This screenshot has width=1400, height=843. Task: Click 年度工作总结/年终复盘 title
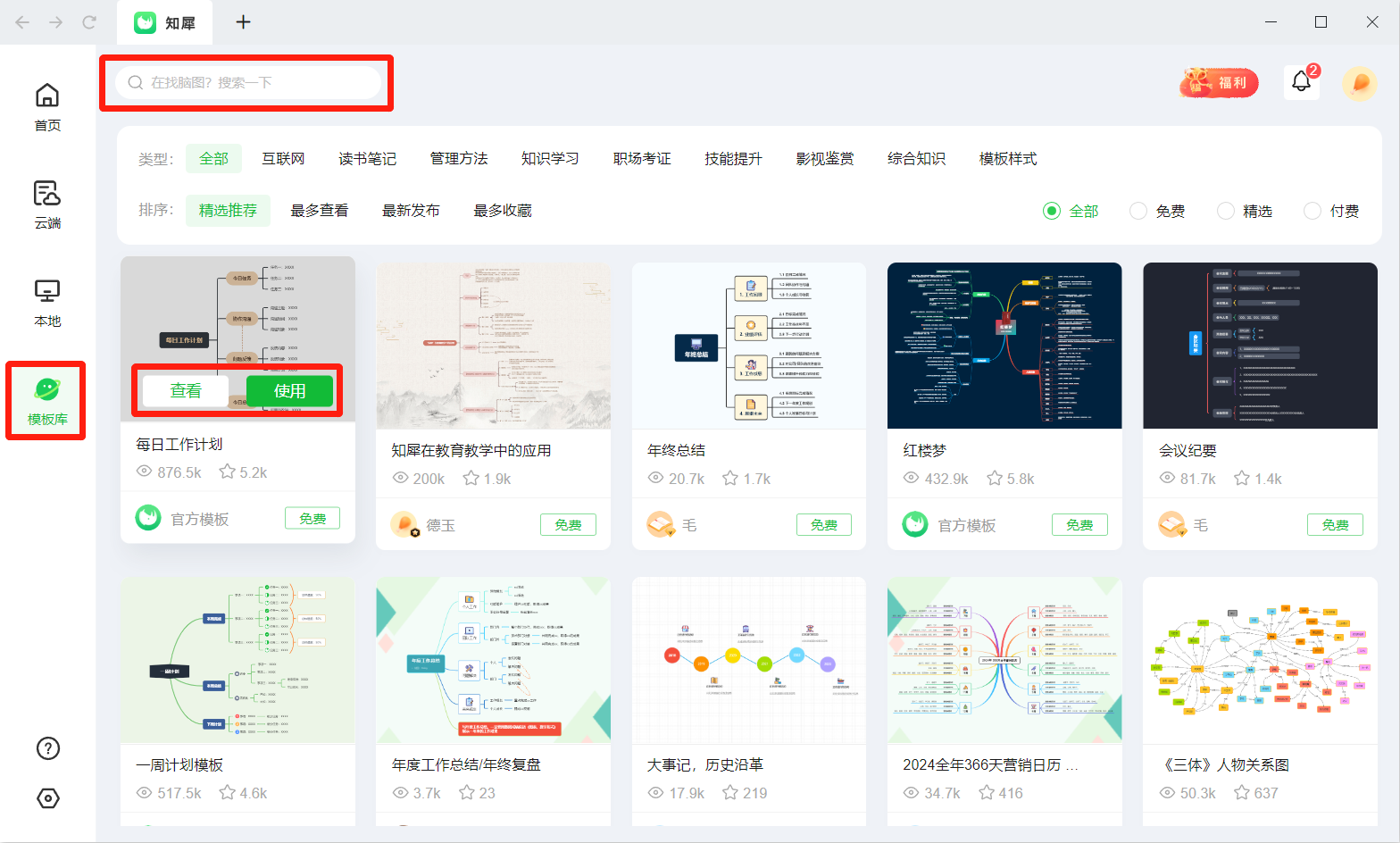[466, 765]
